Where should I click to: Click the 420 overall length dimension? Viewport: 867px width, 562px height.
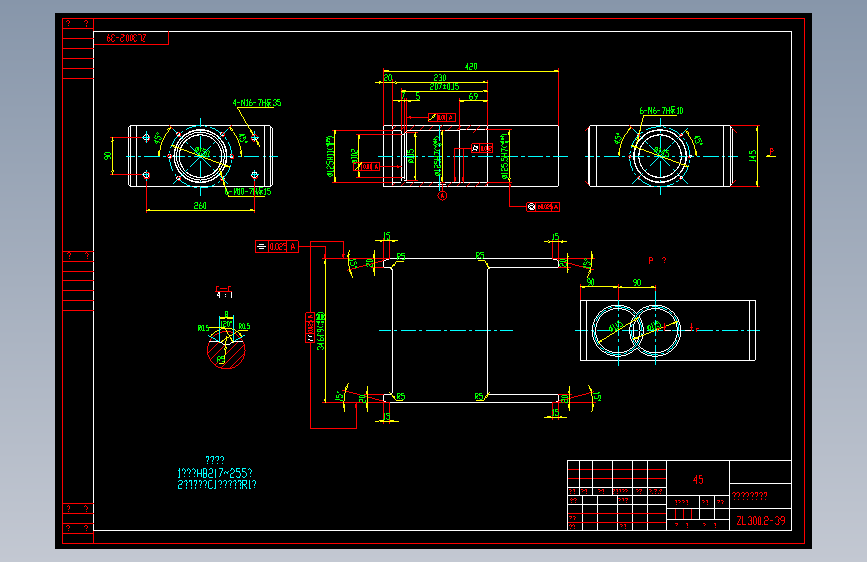pyautogui.click(x=471, y=66)
